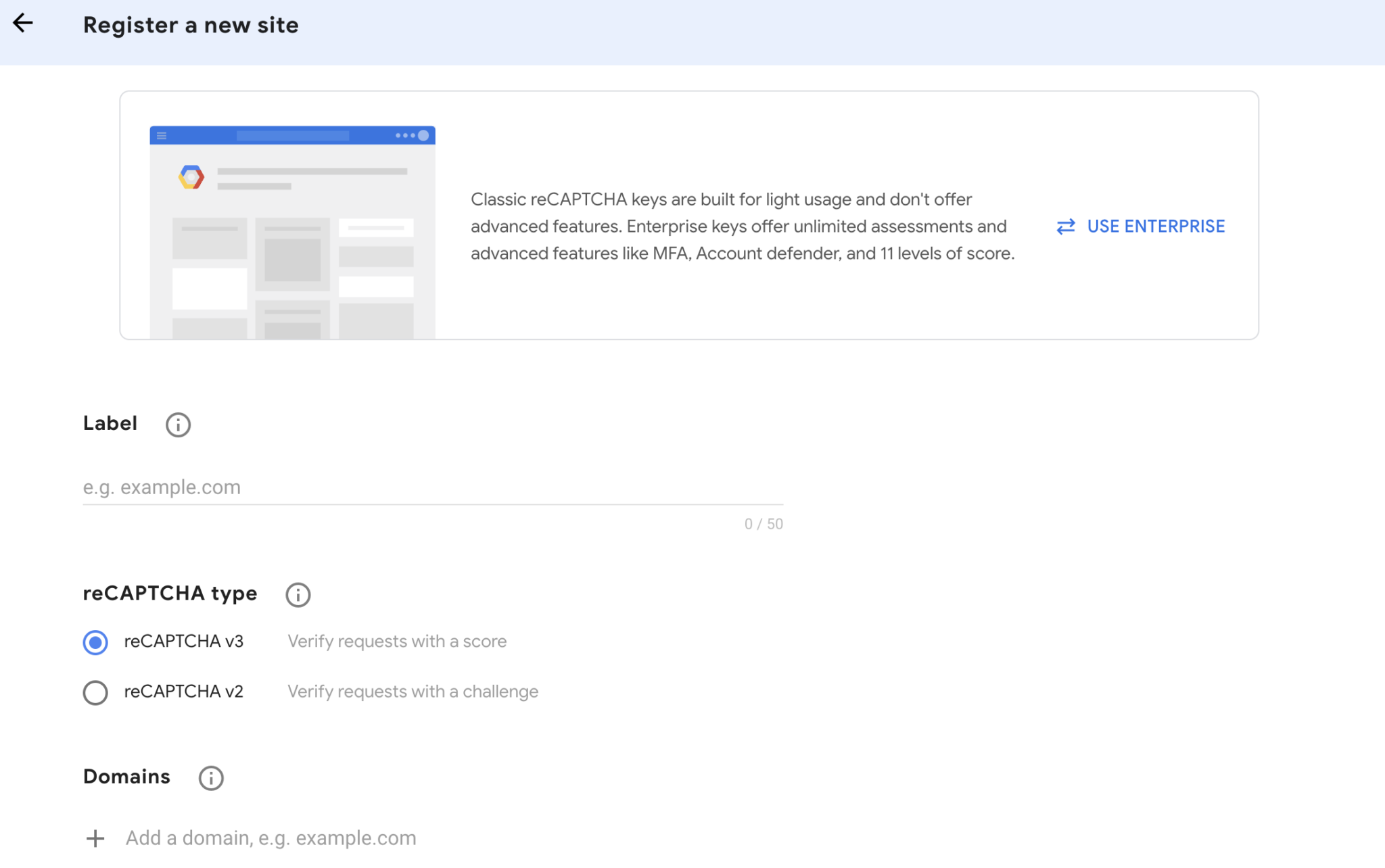Select the reCAPTCHA v3 option
The width and height of the screenshot is (1385, 868).
pyautogui.click(x=95, y=642)
